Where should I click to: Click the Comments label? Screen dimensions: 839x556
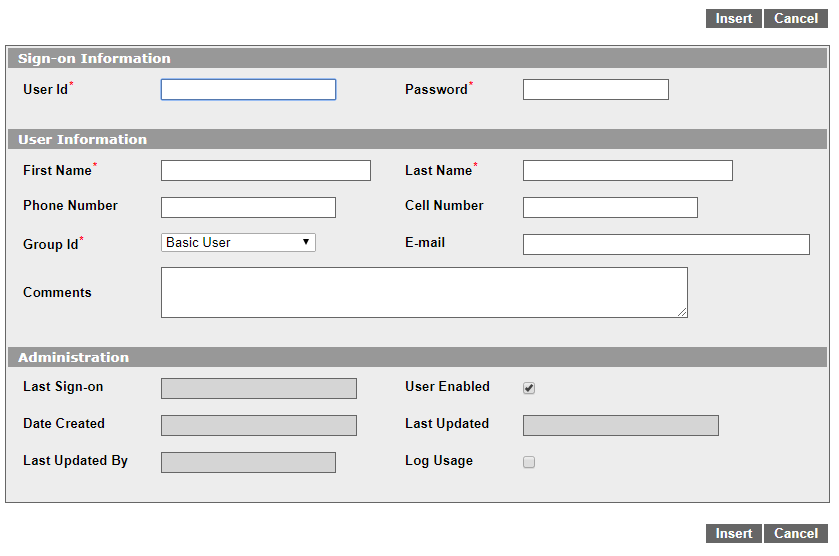pos(57,292)
